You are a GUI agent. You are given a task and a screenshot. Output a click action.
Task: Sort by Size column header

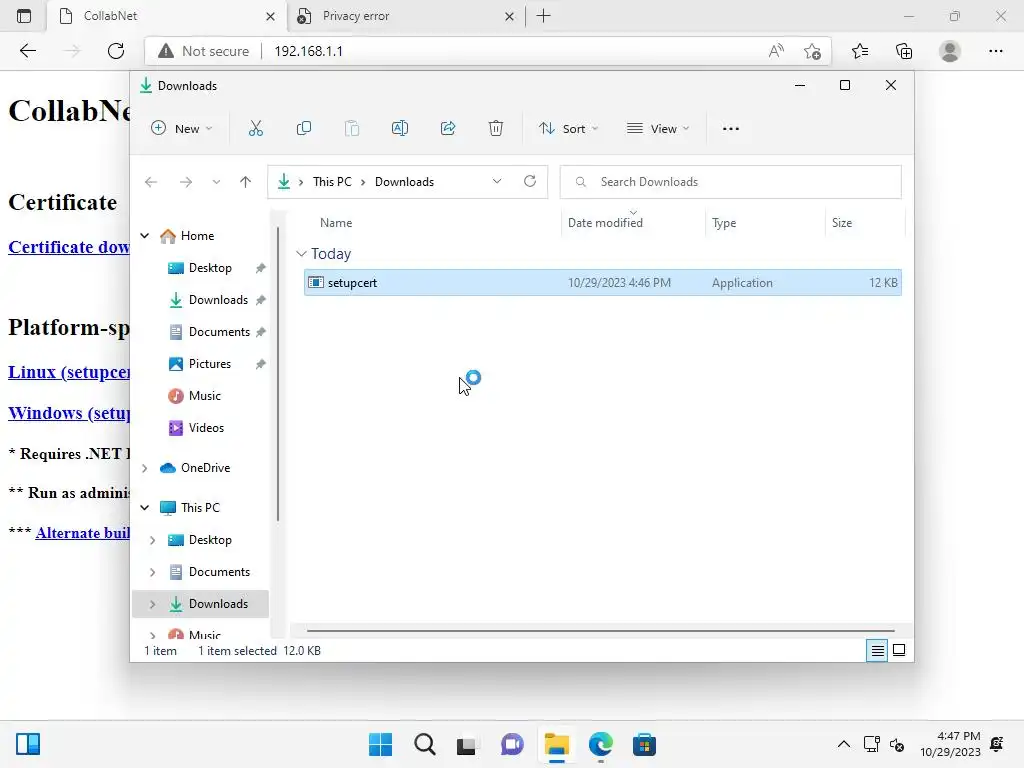point(842,223)
